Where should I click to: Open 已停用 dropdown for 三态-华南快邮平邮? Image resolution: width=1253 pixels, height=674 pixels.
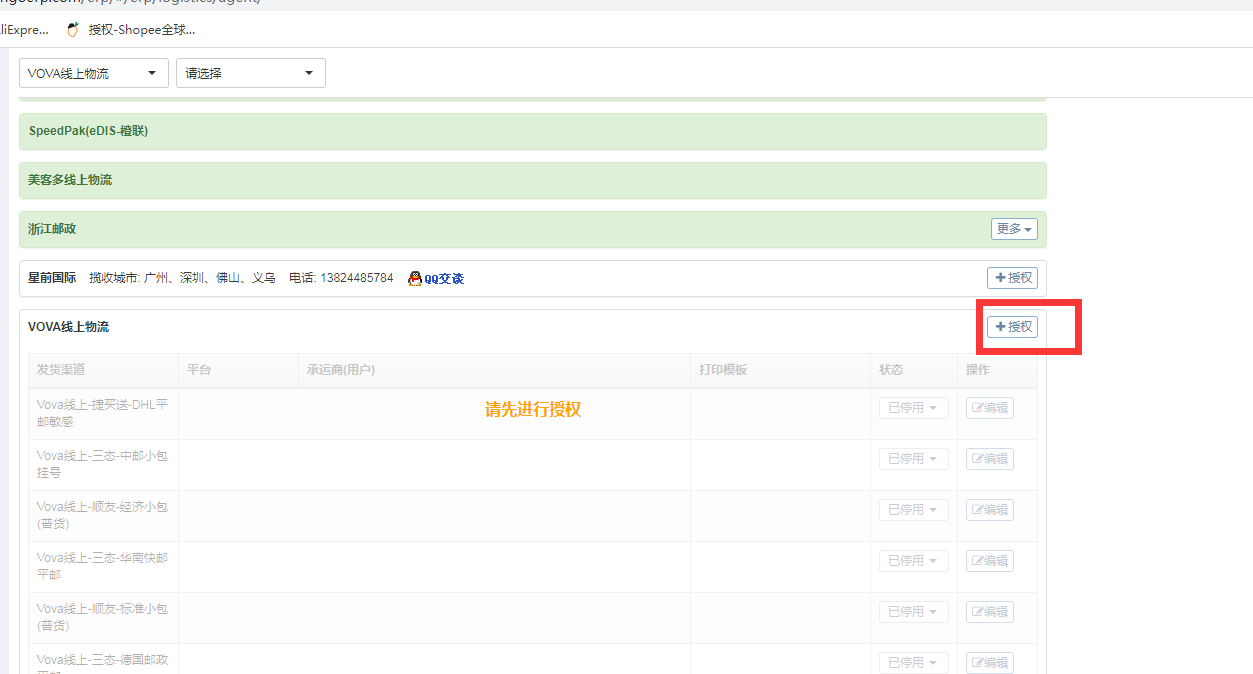914,561
